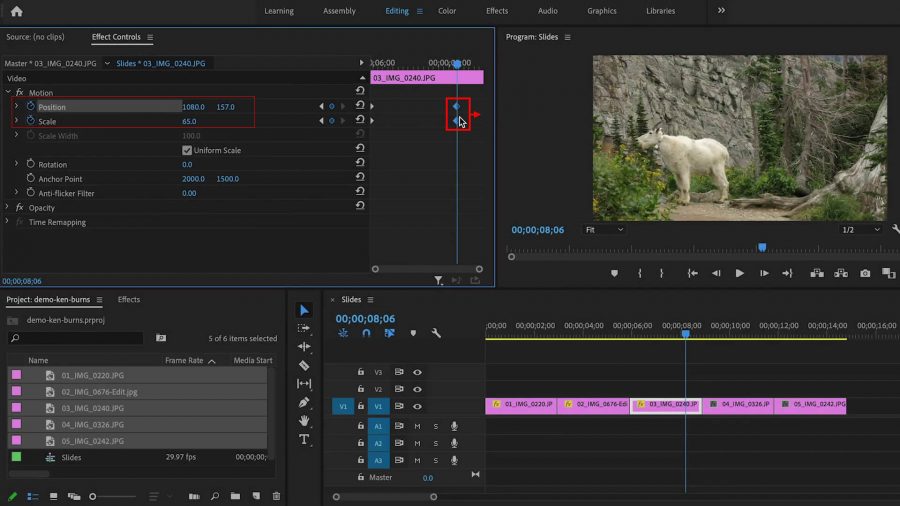This screenshot has width=900, height=506.
Task: Toggle V1 track output eye
Action: [417, 406]
